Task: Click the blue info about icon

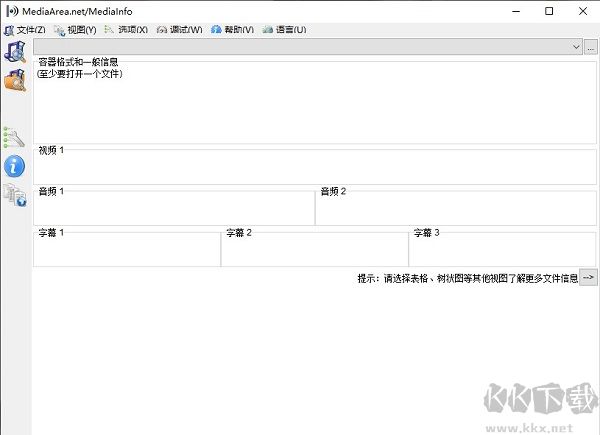Action: coord(15,166)
